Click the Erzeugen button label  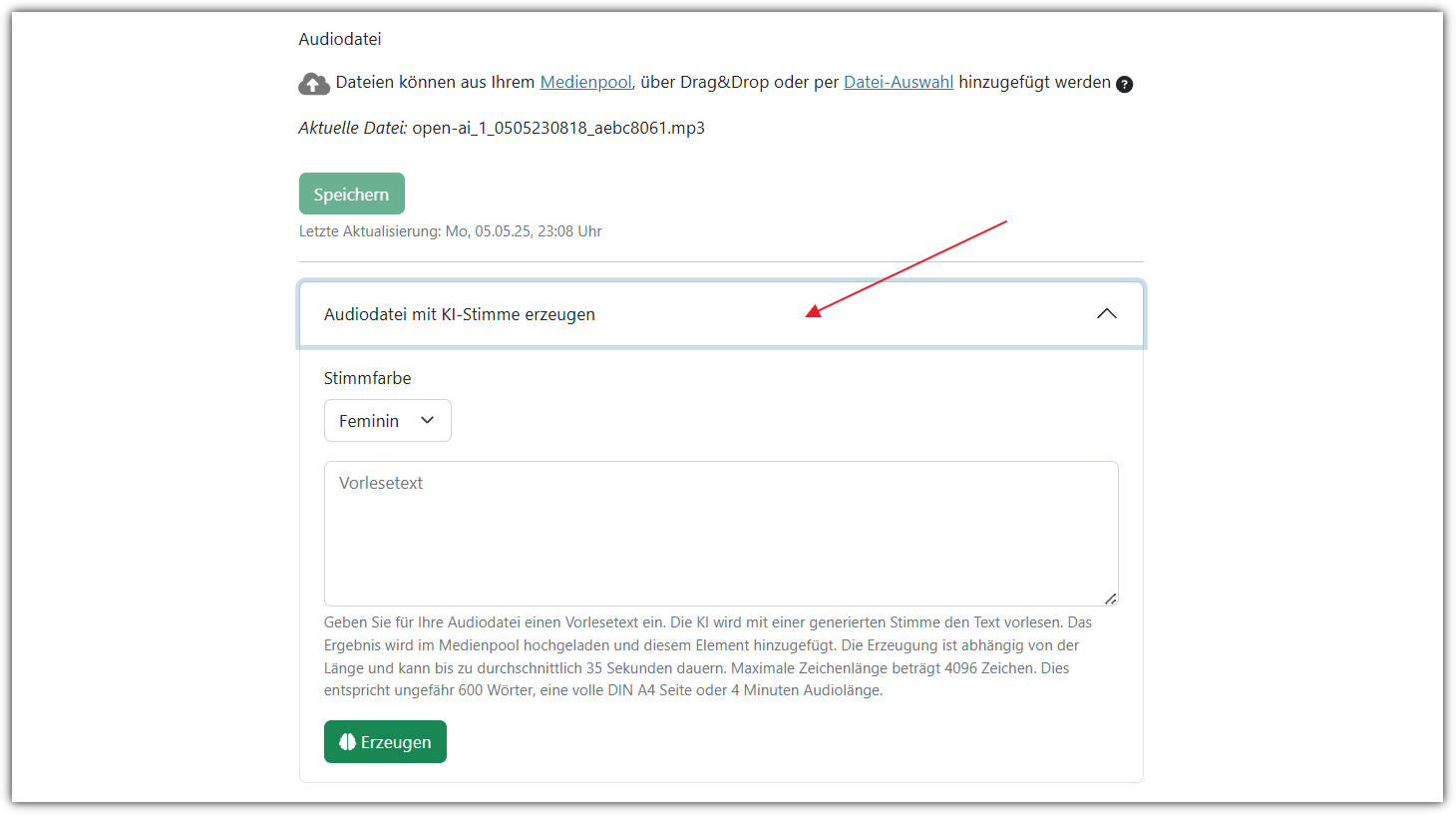point(396,742)
